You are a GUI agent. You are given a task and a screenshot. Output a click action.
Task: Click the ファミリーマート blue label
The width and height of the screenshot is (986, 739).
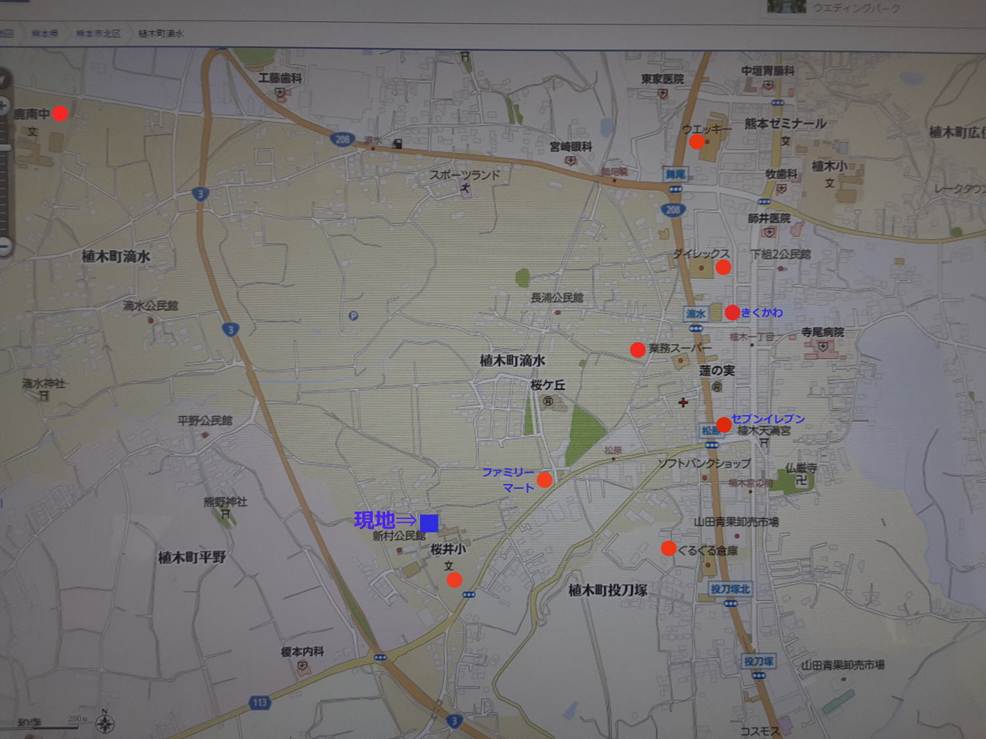508,479
